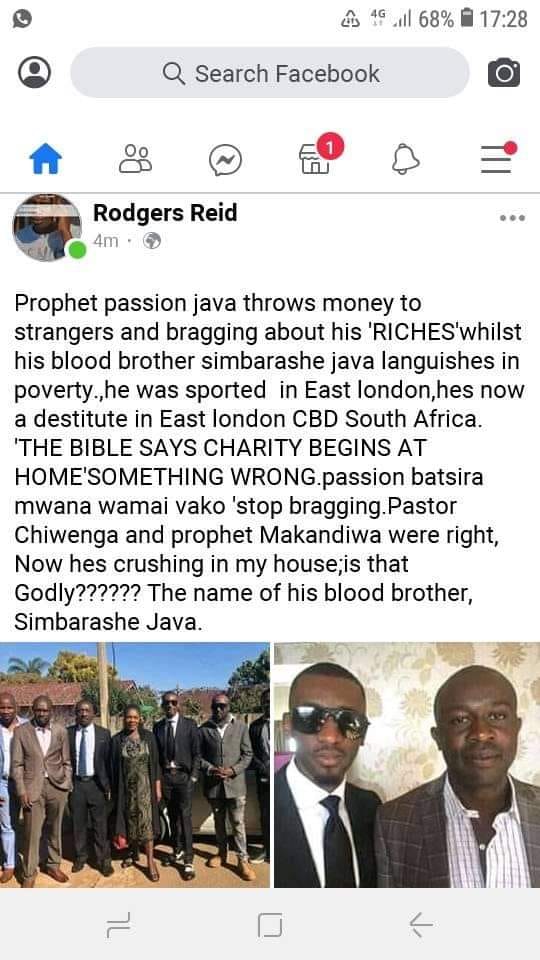Tap the Android back button
Viewport: 540px width, 960px height.
[421, 924]
